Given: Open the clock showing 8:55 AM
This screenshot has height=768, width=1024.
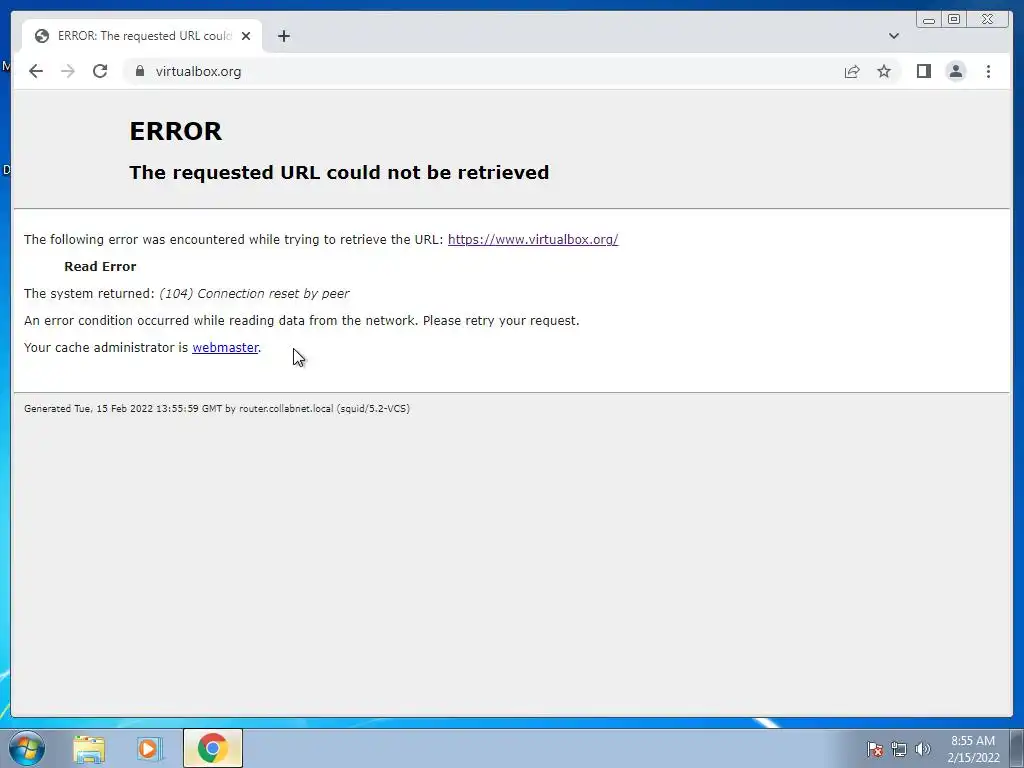Looking at the screenshot, I should point(973,749).
